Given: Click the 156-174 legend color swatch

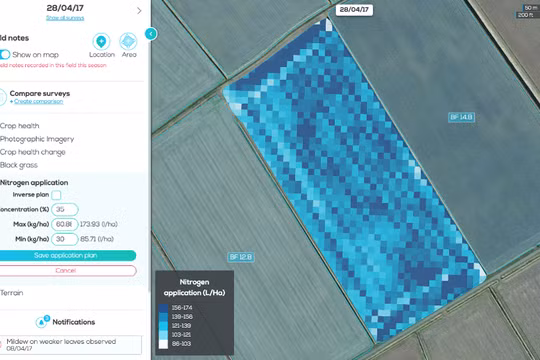Looking at the screenshot, I should point(163,308).
